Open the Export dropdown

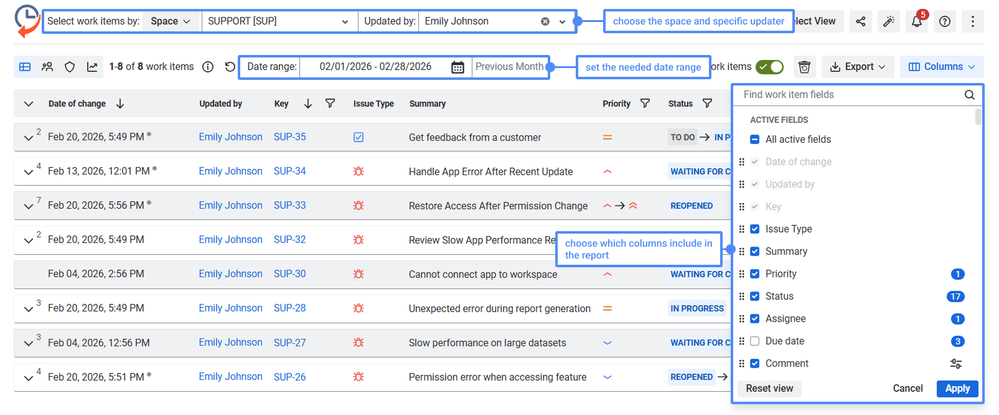(x=858, y=66)
